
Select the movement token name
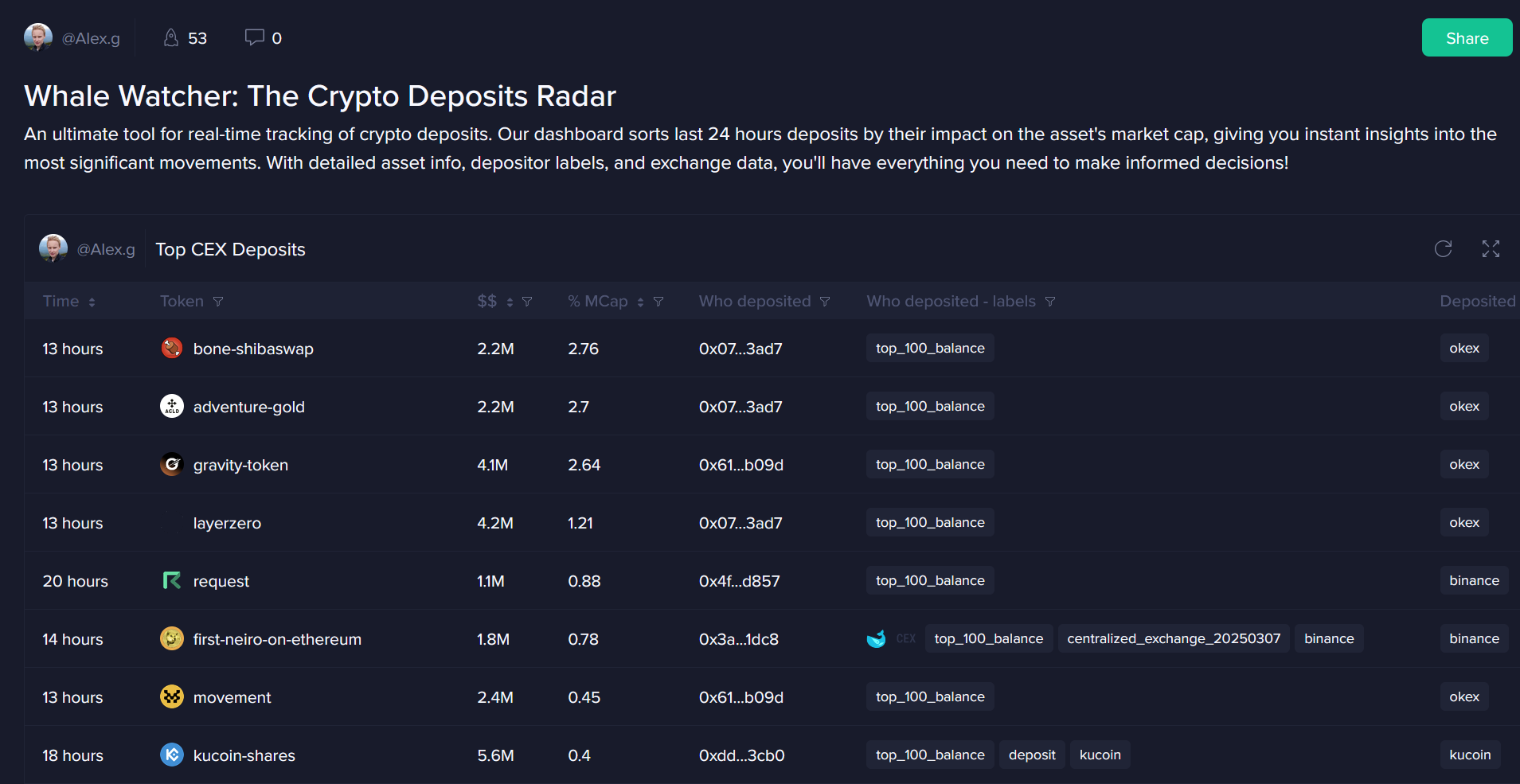pos(232,697)
